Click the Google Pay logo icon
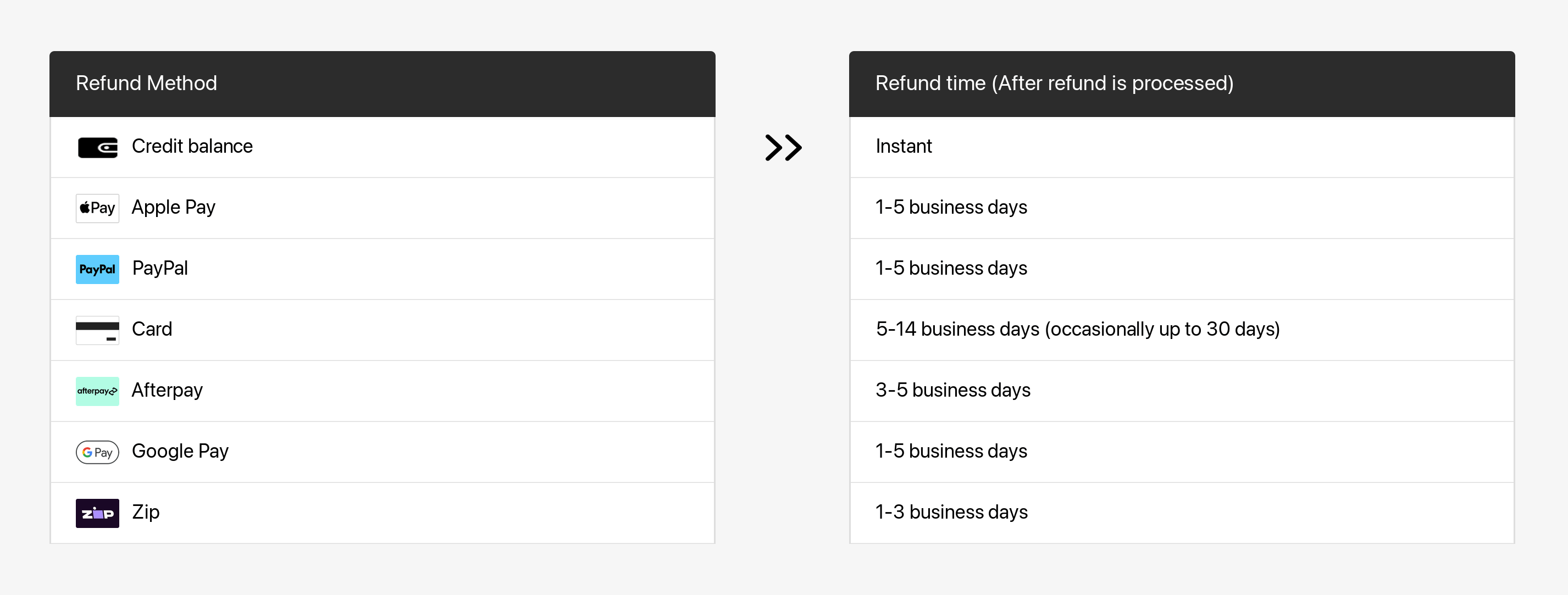The height and width of the screenshot is (595, 1568). click(97, 452)
